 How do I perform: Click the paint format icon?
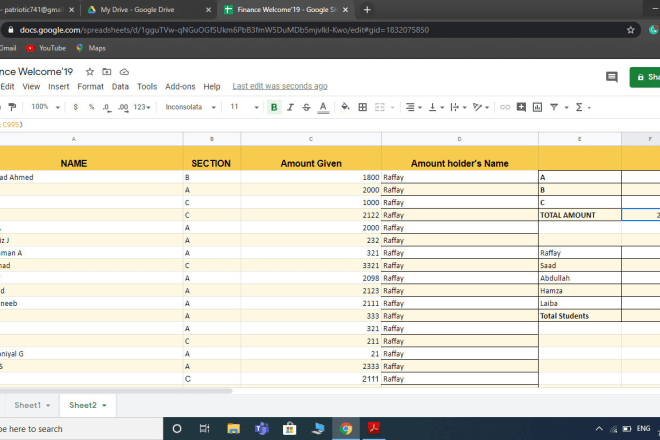pos(12,106)
